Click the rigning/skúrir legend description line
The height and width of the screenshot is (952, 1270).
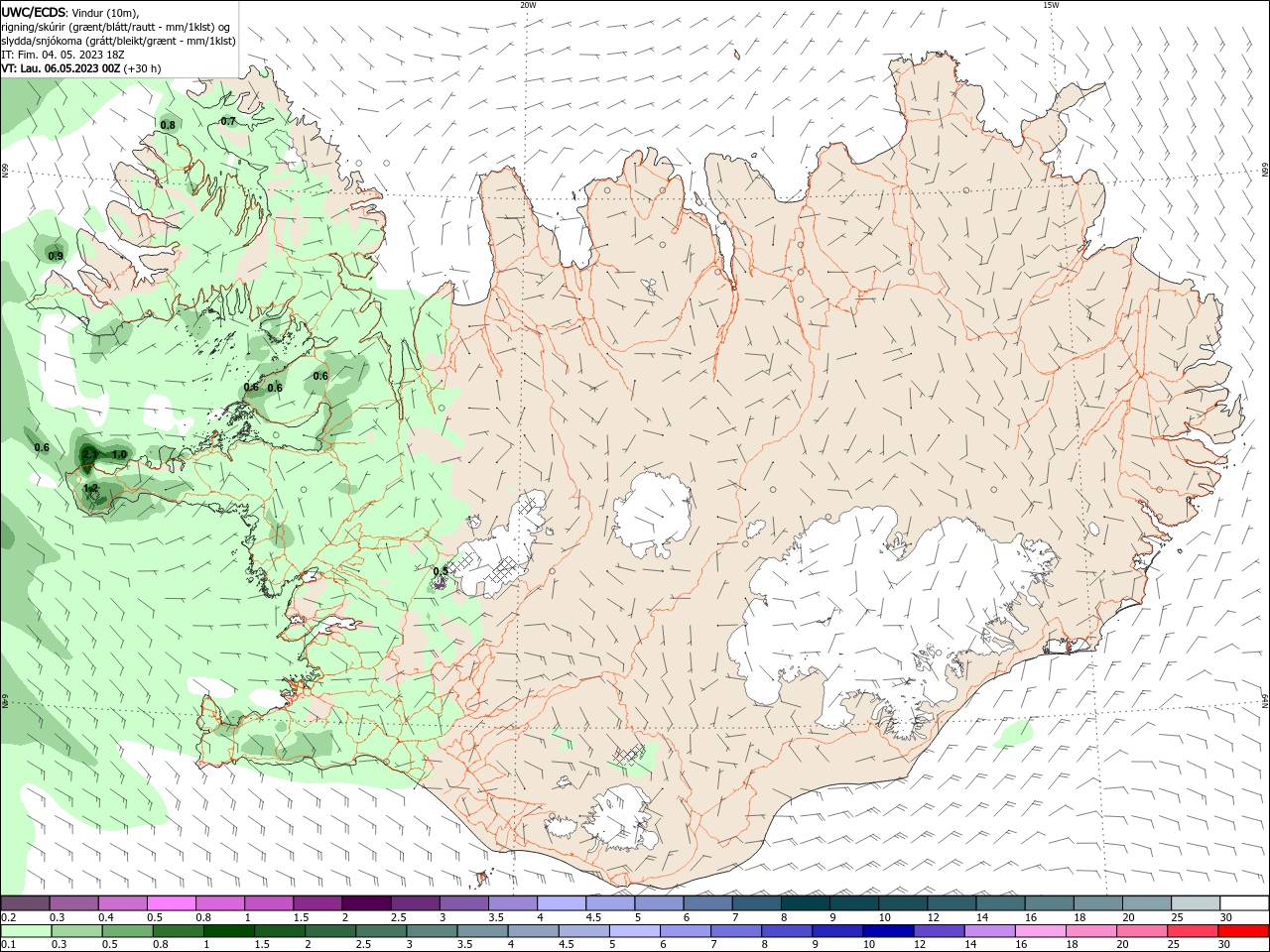pyautogui.click(x=116, y=27)
